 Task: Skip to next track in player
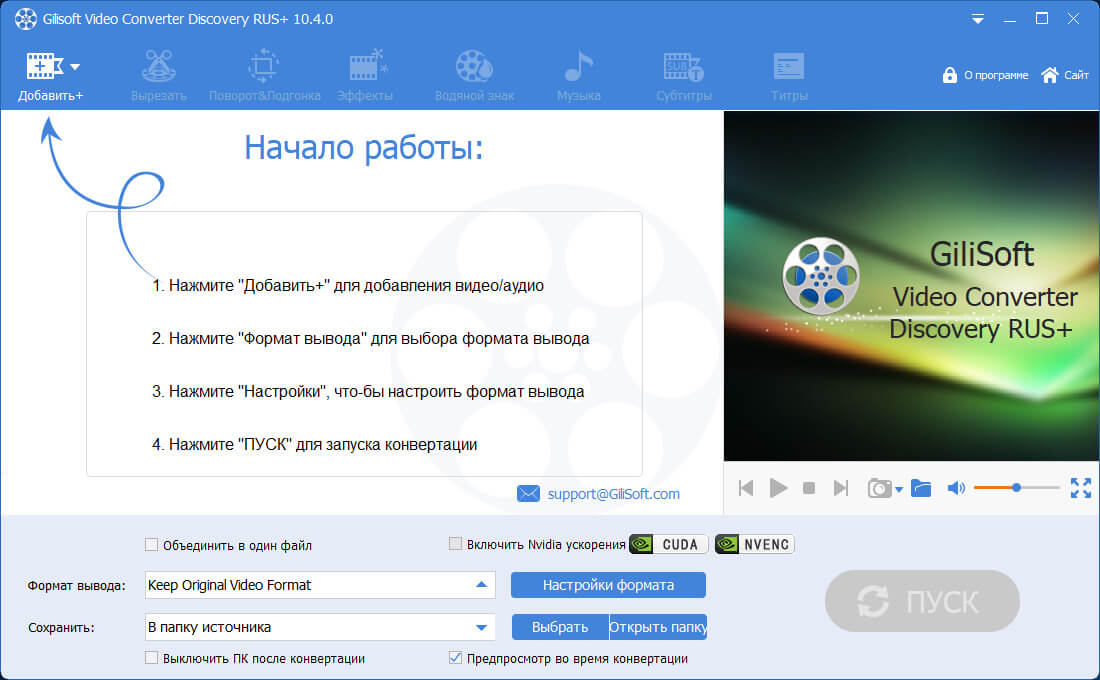840,488
